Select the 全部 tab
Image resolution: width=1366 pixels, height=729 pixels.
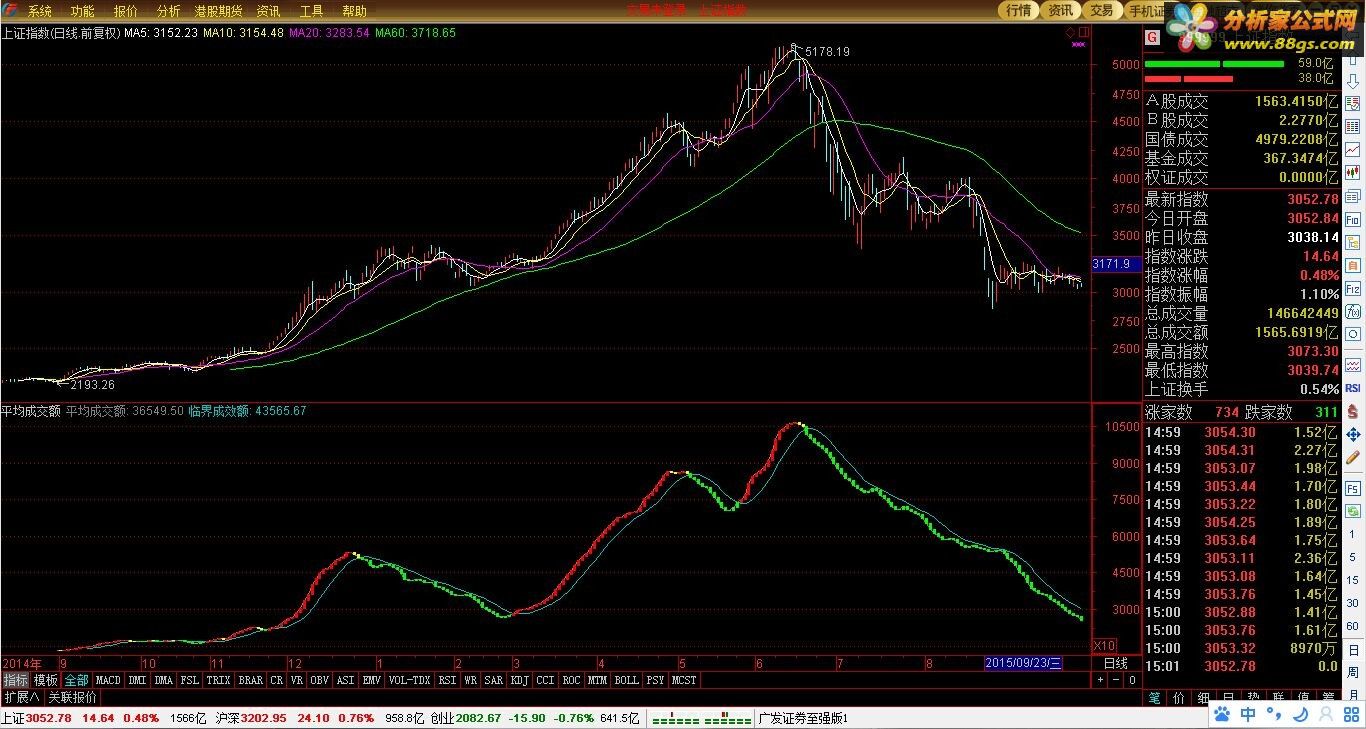click(77, 680)
